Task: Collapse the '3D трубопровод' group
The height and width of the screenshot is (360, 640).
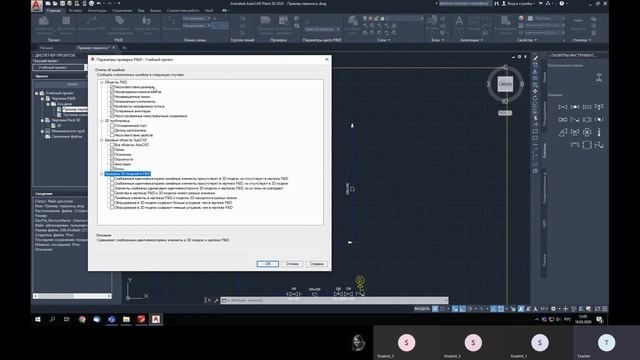Action: 102,121
